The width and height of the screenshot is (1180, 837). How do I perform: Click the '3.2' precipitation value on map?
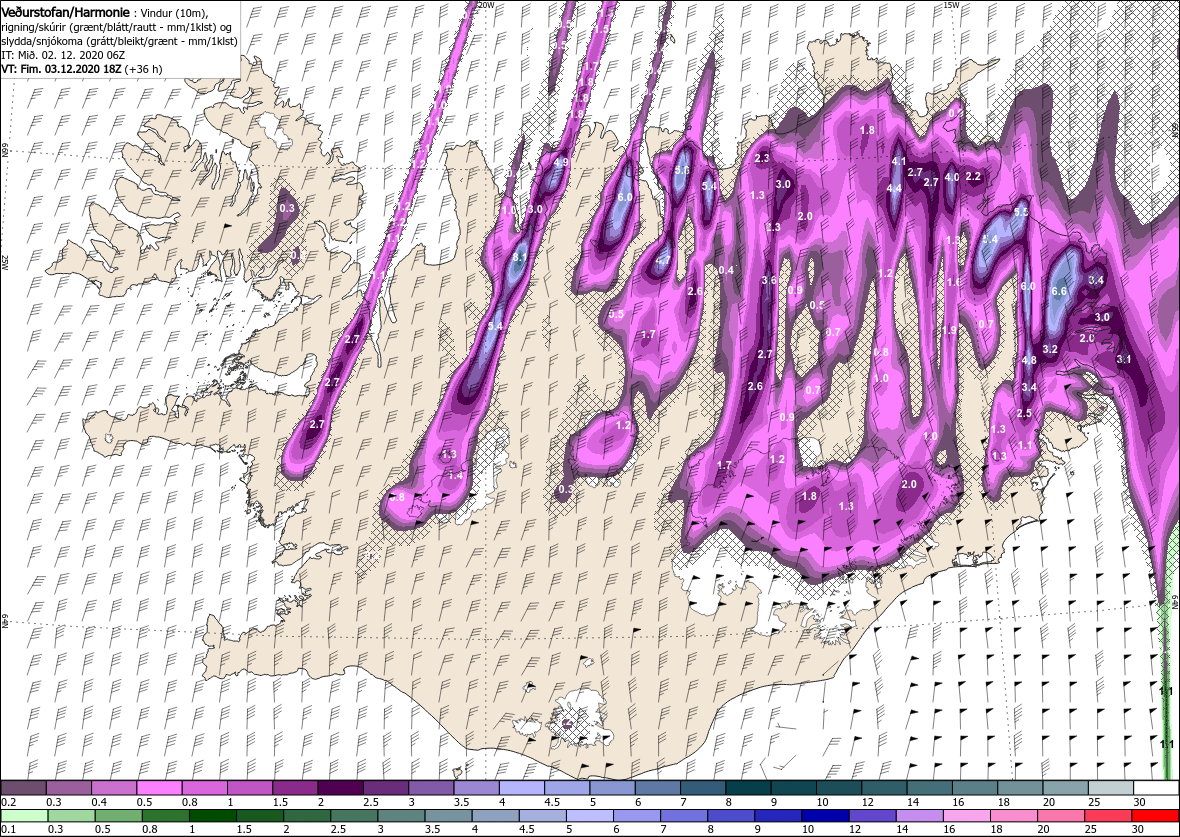click(x=1051, y=349)
